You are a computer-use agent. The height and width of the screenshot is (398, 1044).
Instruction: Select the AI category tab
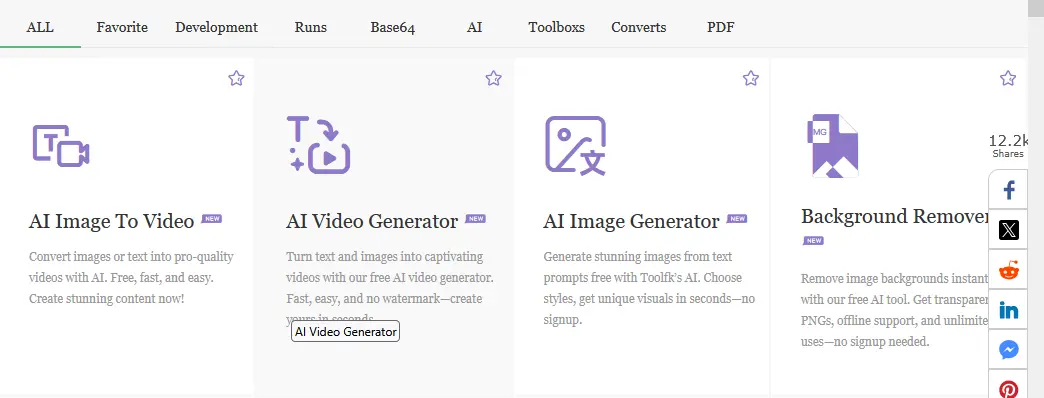pos(475,27)
